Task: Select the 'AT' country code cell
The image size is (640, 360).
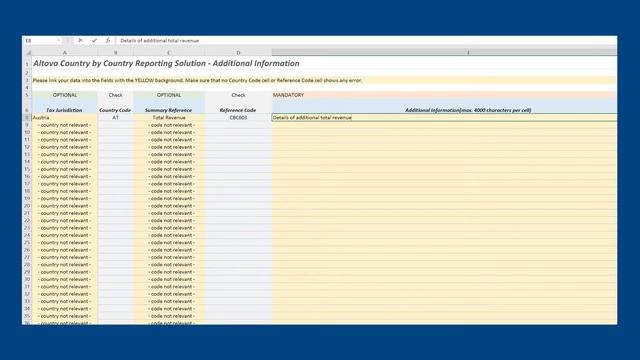Action: click(116, 118)
